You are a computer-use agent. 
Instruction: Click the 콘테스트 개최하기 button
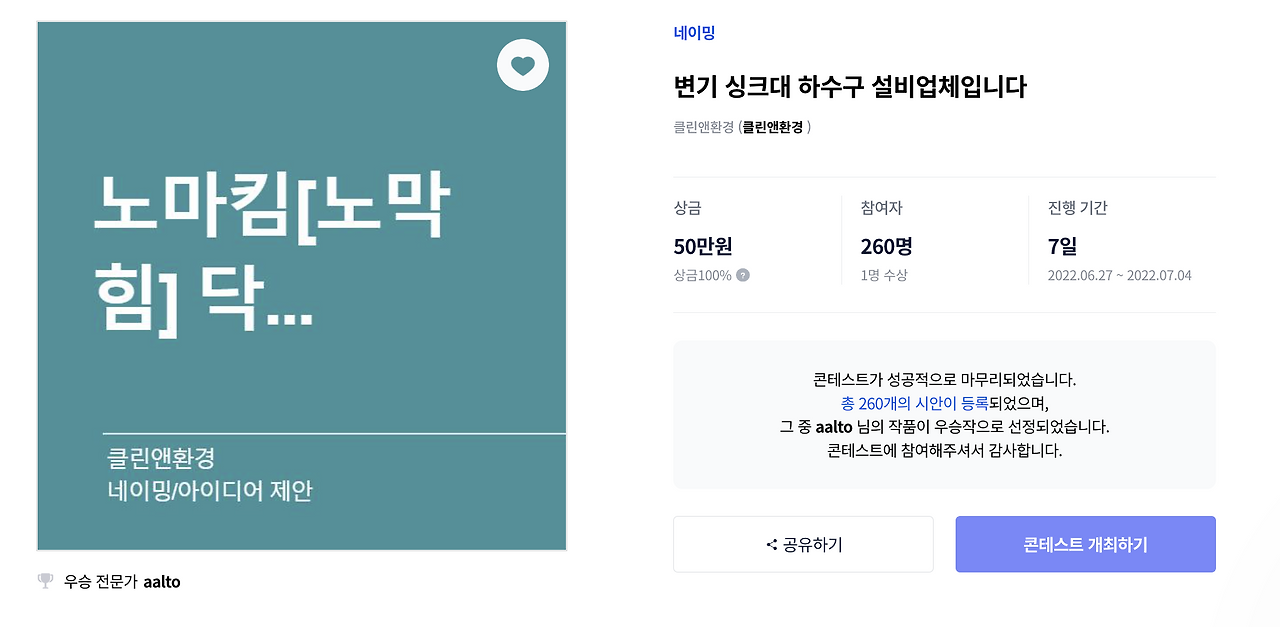[x=1085, y=544]
